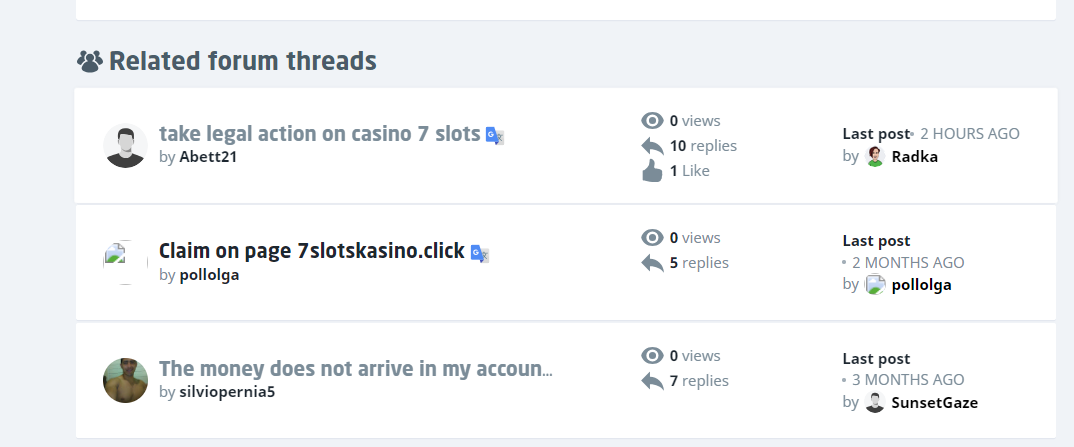
Task: Click silviopernia5's avatar photo
Action: (x=125, y=381)
